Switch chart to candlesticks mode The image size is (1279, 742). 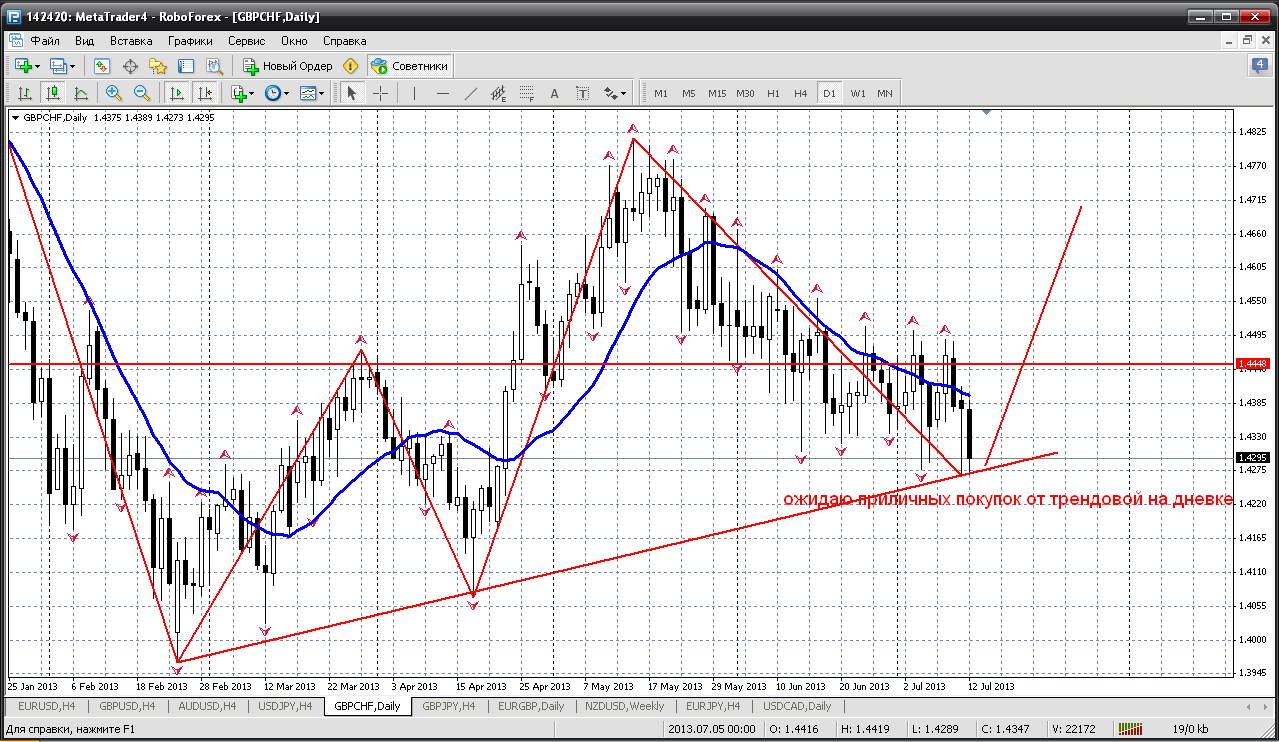[52, 93]
